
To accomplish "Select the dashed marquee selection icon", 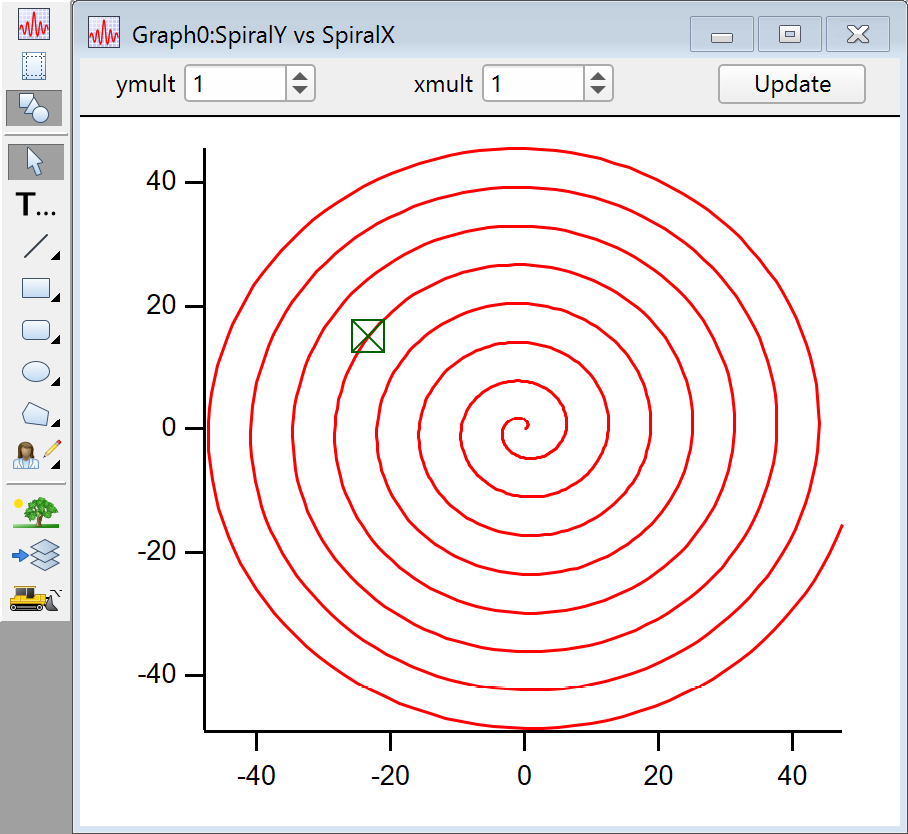I will pos(35,66).
